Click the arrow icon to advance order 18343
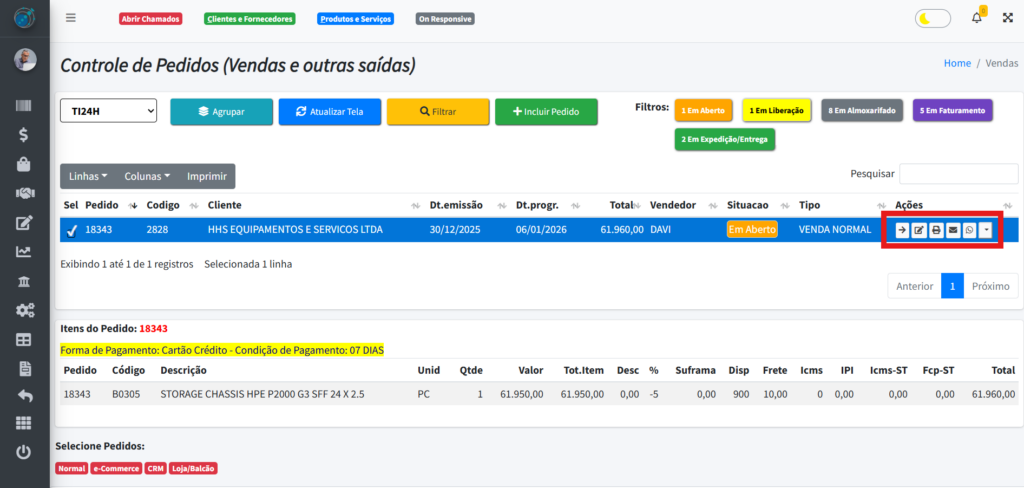Screen dimensions: 1024x488 pyautogui.click(x=901, y=231)
